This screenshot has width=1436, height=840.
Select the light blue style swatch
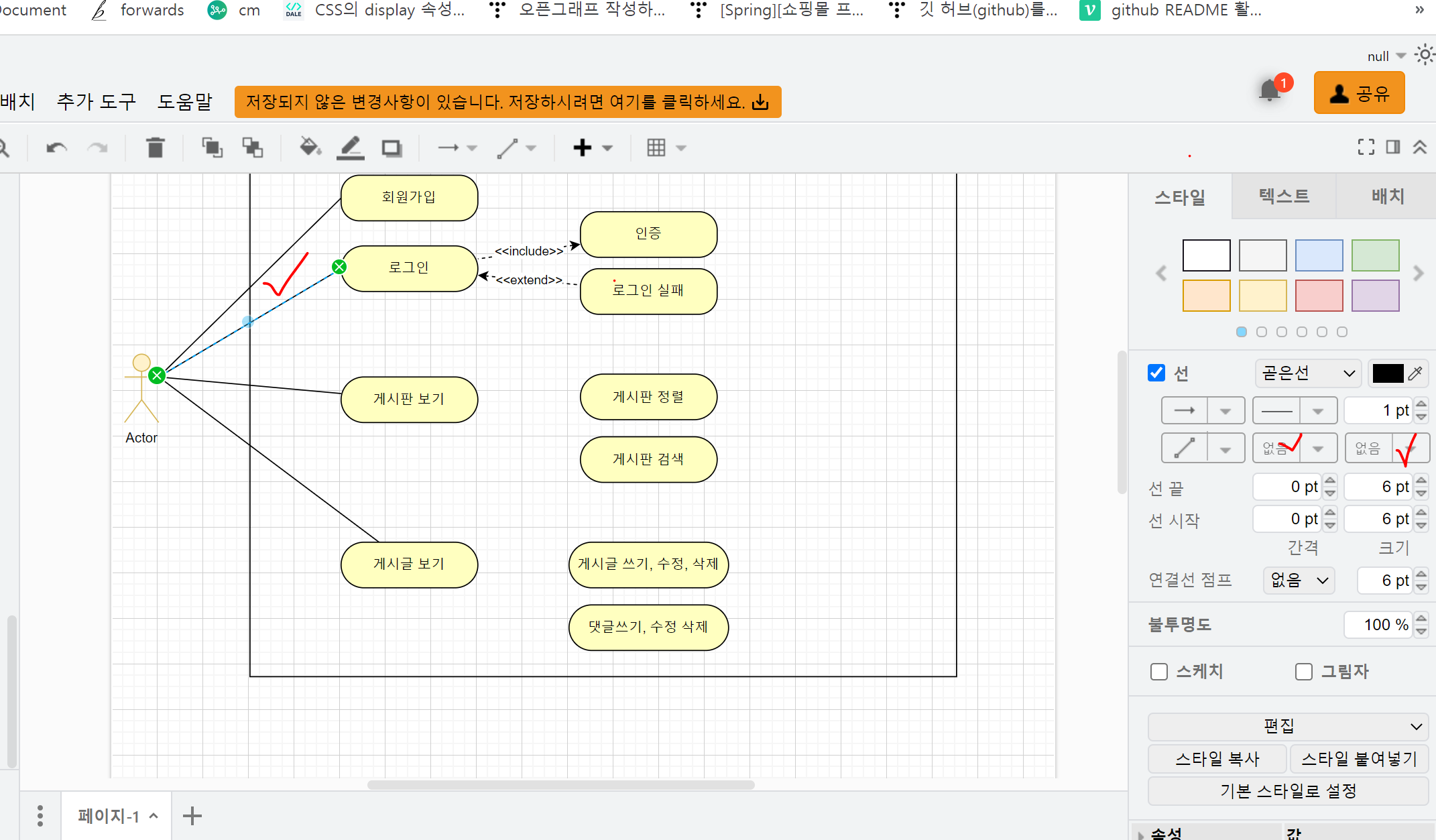(x=1319, y=255)
